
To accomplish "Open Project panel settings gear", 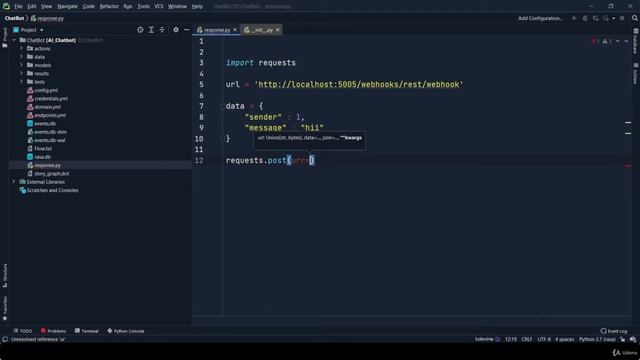I will tap(176, 30).
